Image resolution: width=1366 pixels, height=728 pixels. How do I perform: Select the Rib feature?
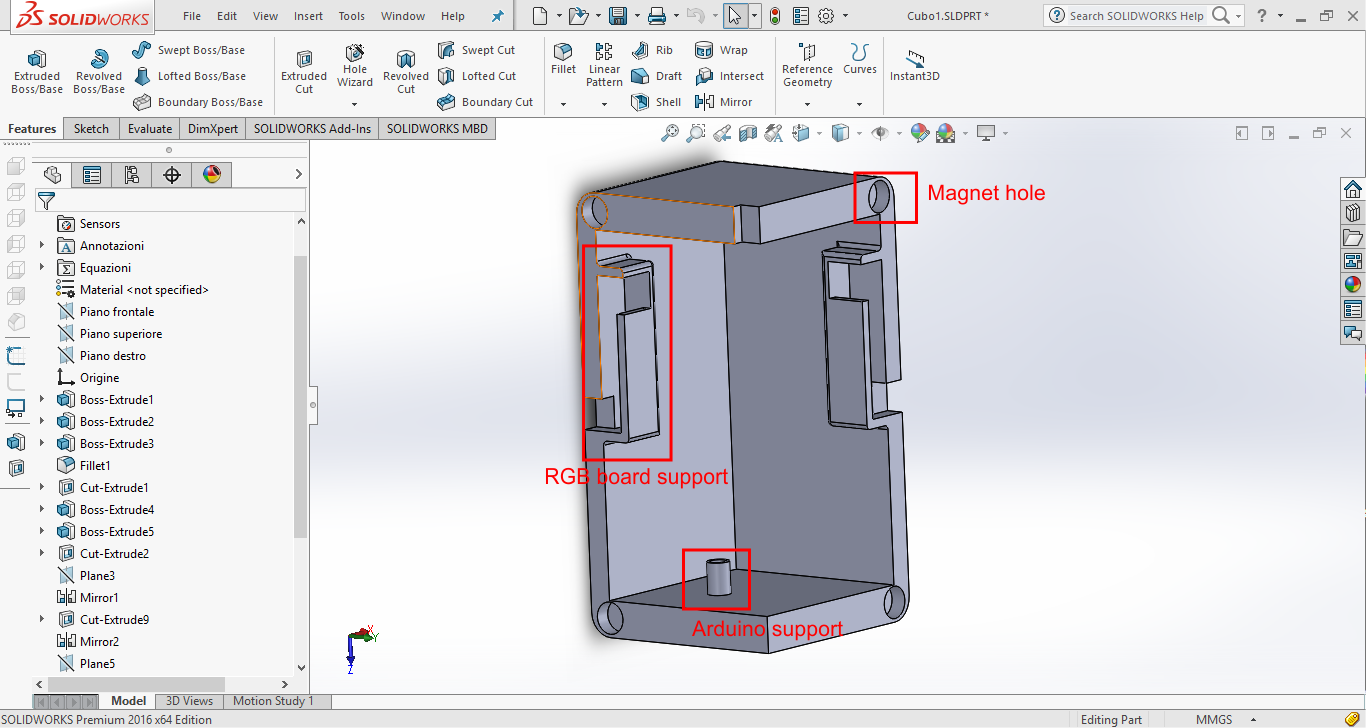click(653, 50)
